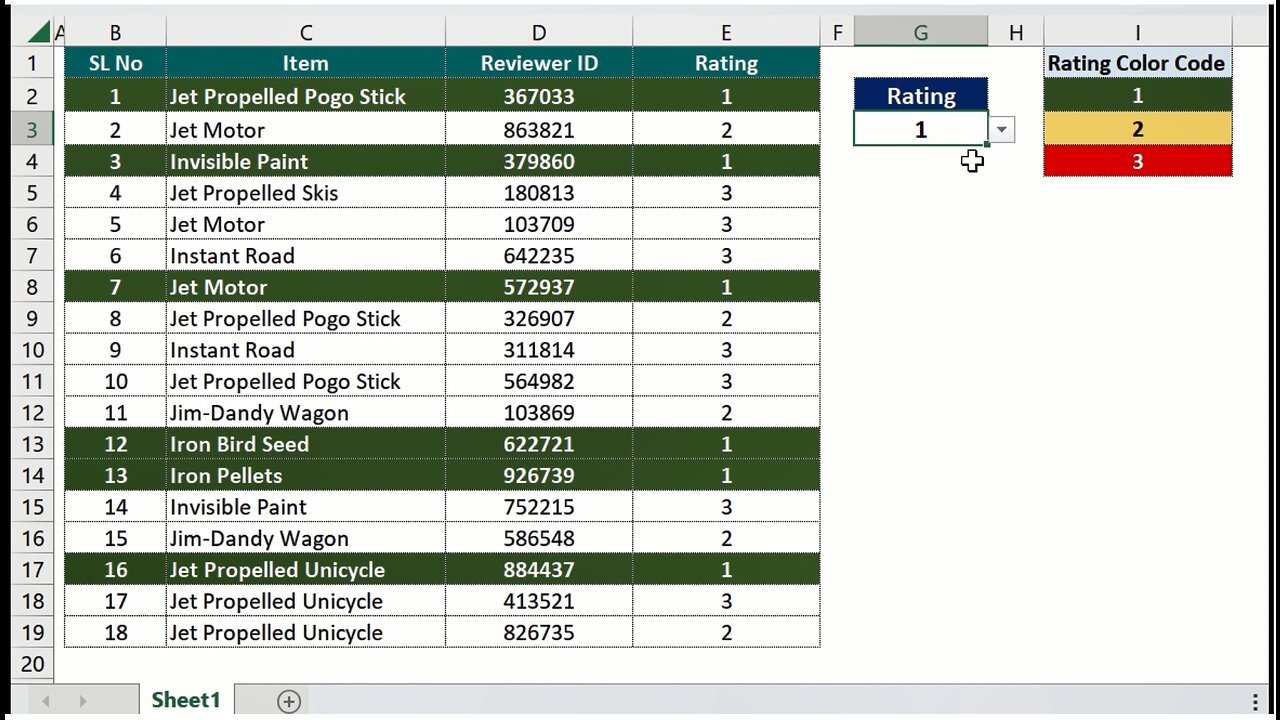Select the Iron Bird Seed cell

pyautogui.click(x=306, y=444)
